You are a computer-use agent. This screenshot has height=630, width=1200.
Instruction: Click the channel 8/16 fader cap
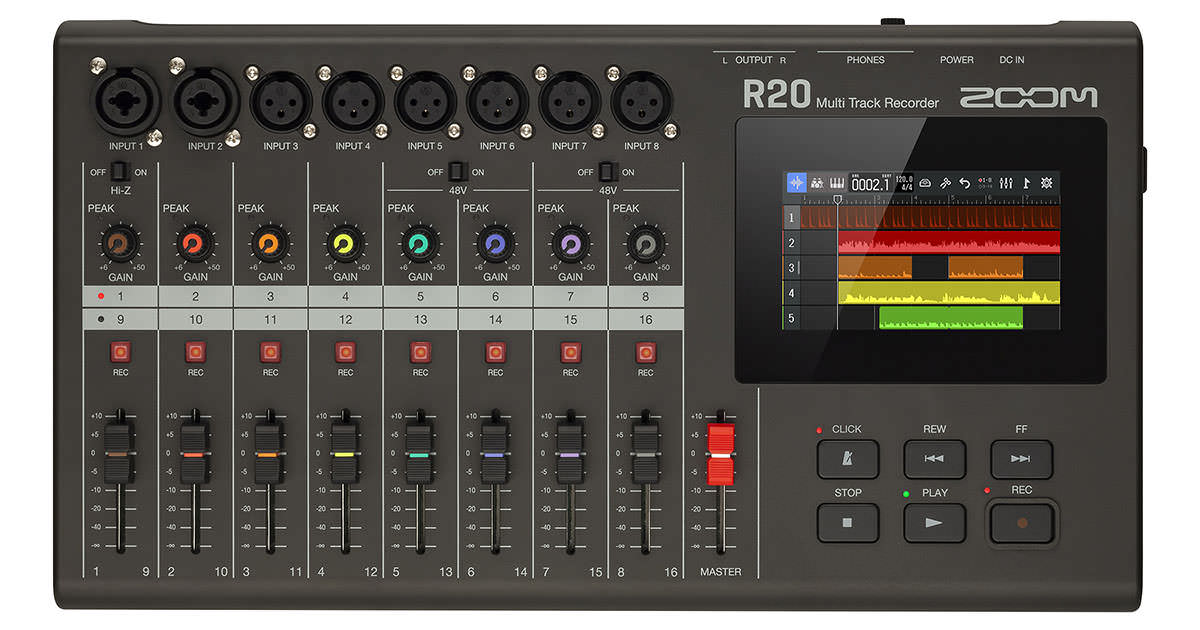click(645, 455)
